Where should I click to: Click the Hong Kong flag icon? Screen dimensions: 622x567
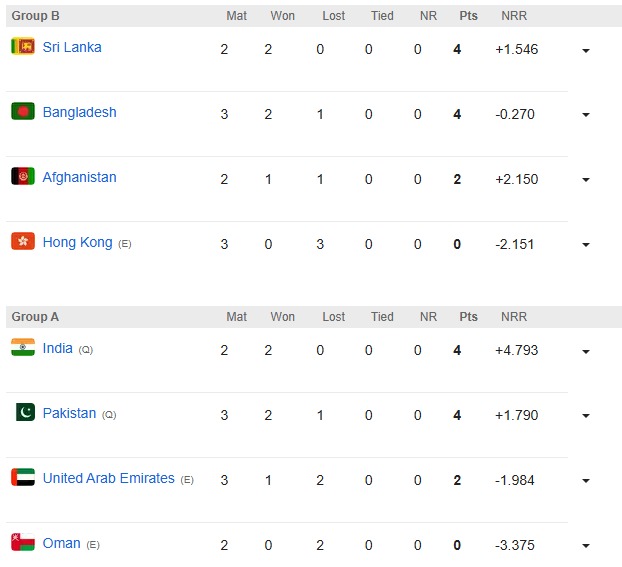(23, 241)
